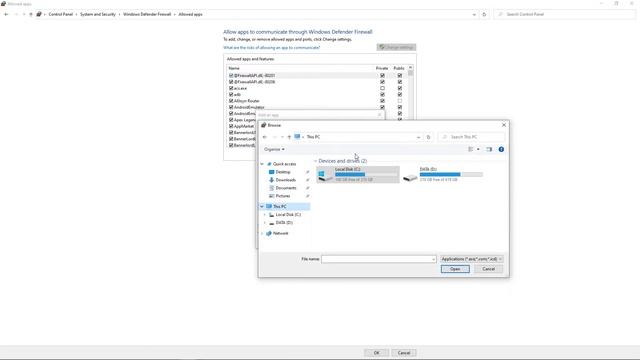Select Quick access in the navigation pane

click(x=284, y=164)
